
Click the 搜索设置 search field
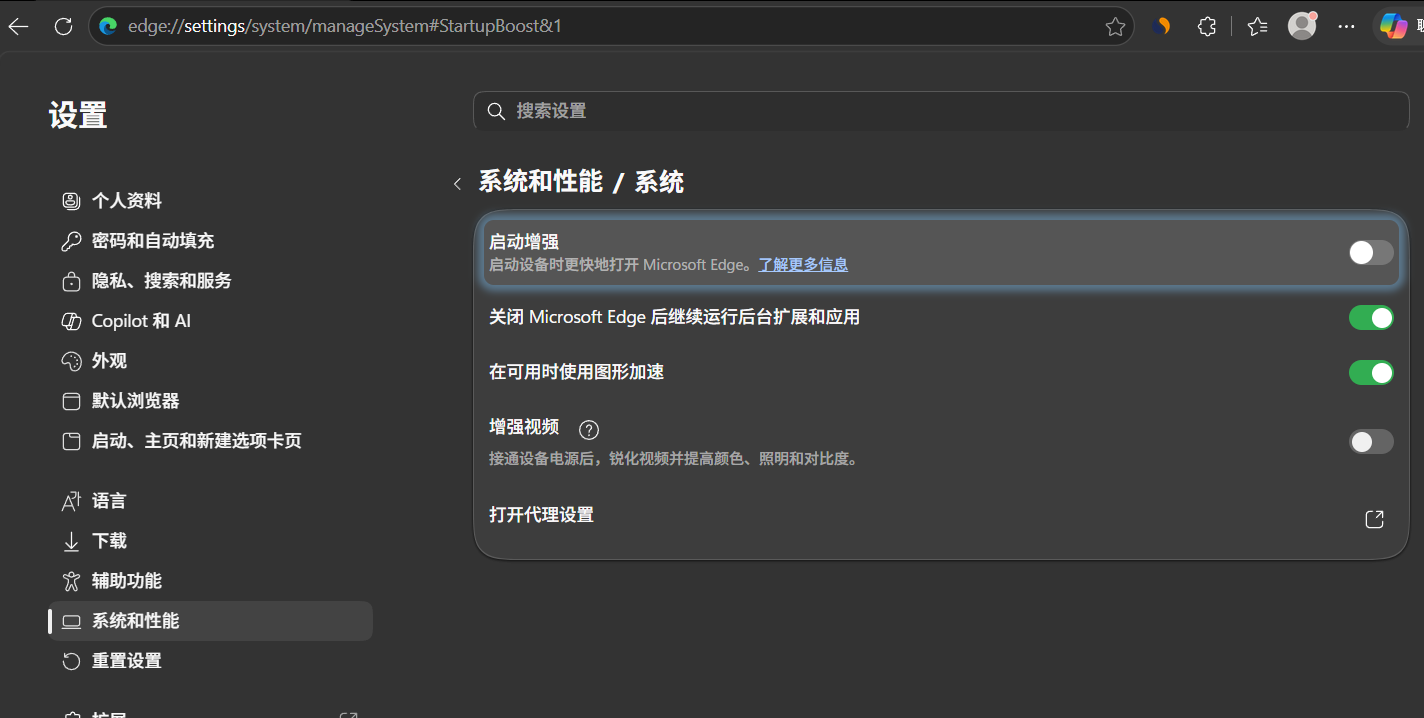tap(941, 111)
